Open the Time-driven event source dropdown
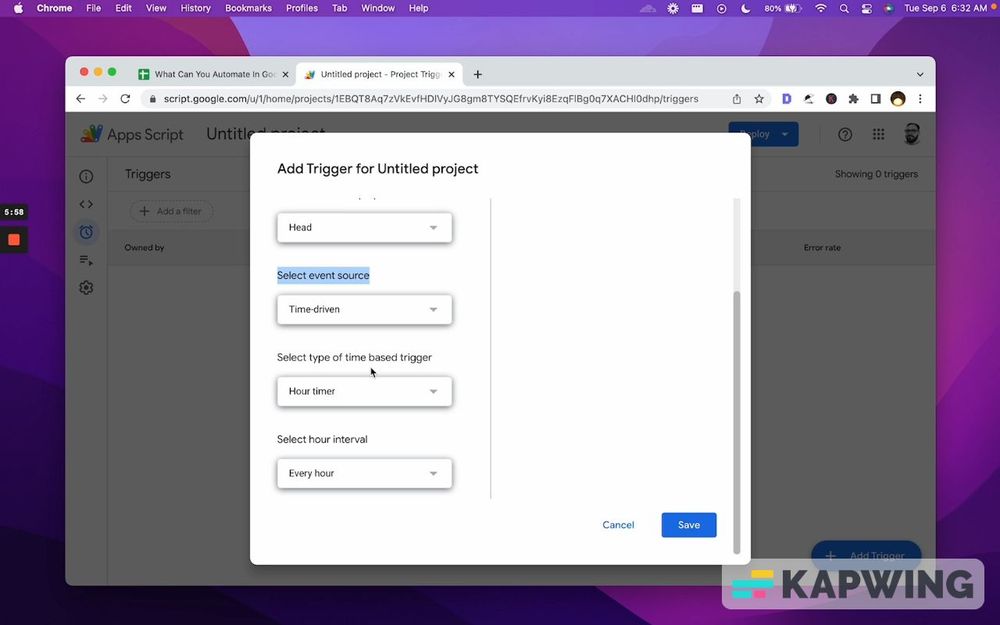The height and width of the screenshot is (625, 1000). pos(363,309)
